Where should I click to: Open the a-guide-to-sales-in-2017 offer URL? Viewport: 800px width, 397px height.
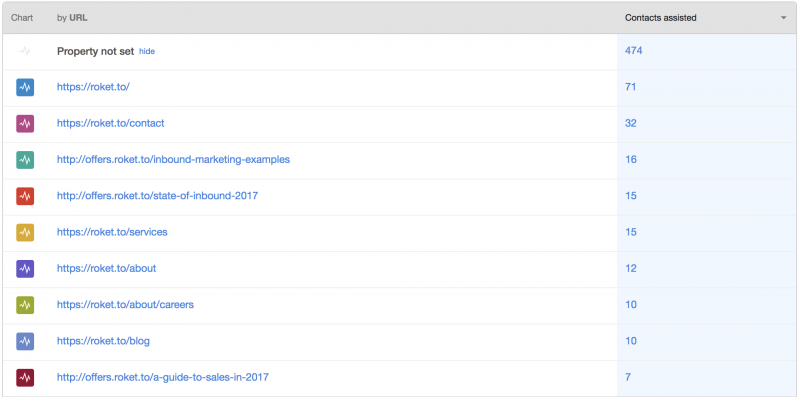click(163, 377)
